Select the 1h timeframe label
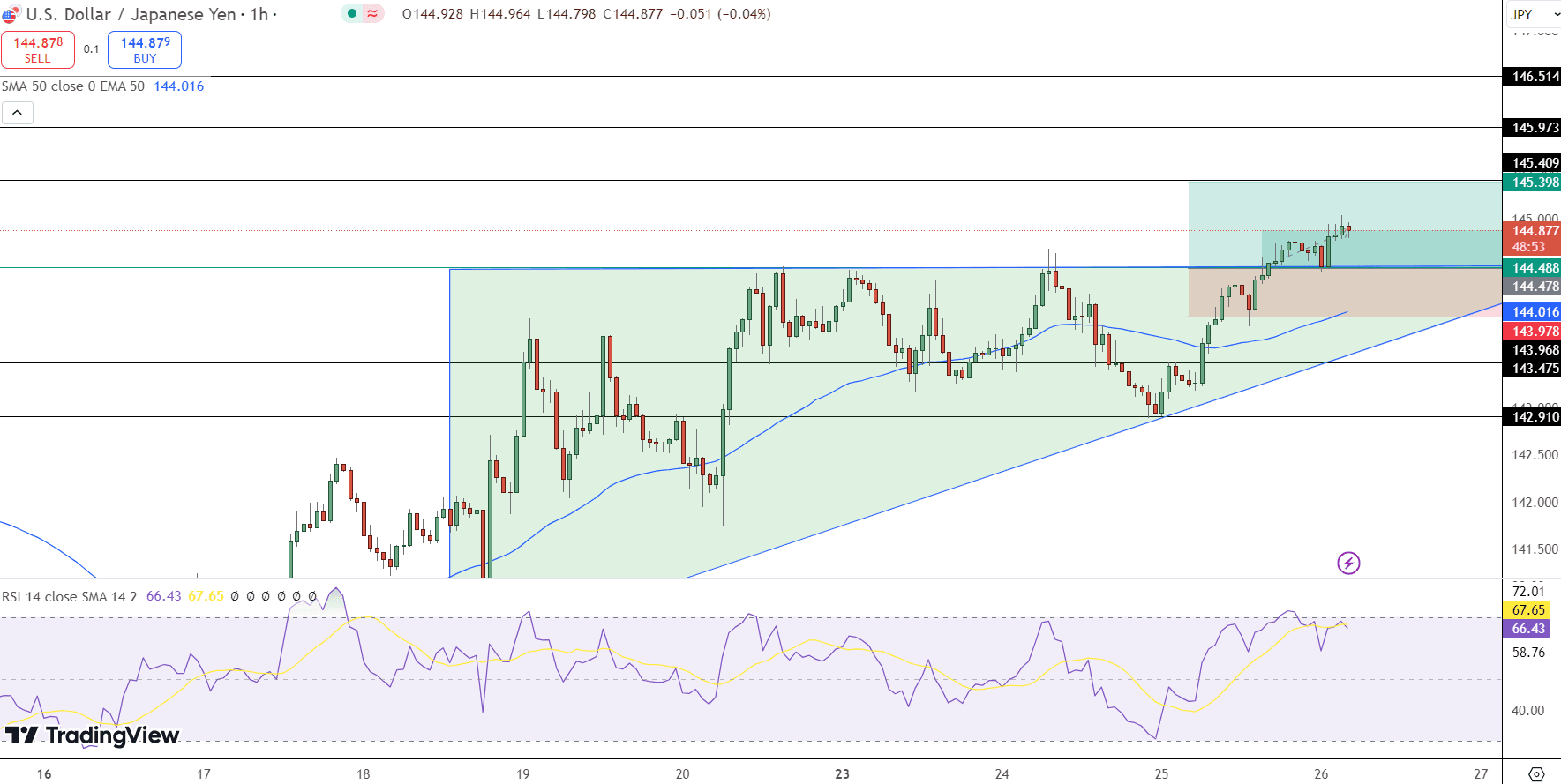This screenshot has height=784, width=1561. (x=259, y=14)
